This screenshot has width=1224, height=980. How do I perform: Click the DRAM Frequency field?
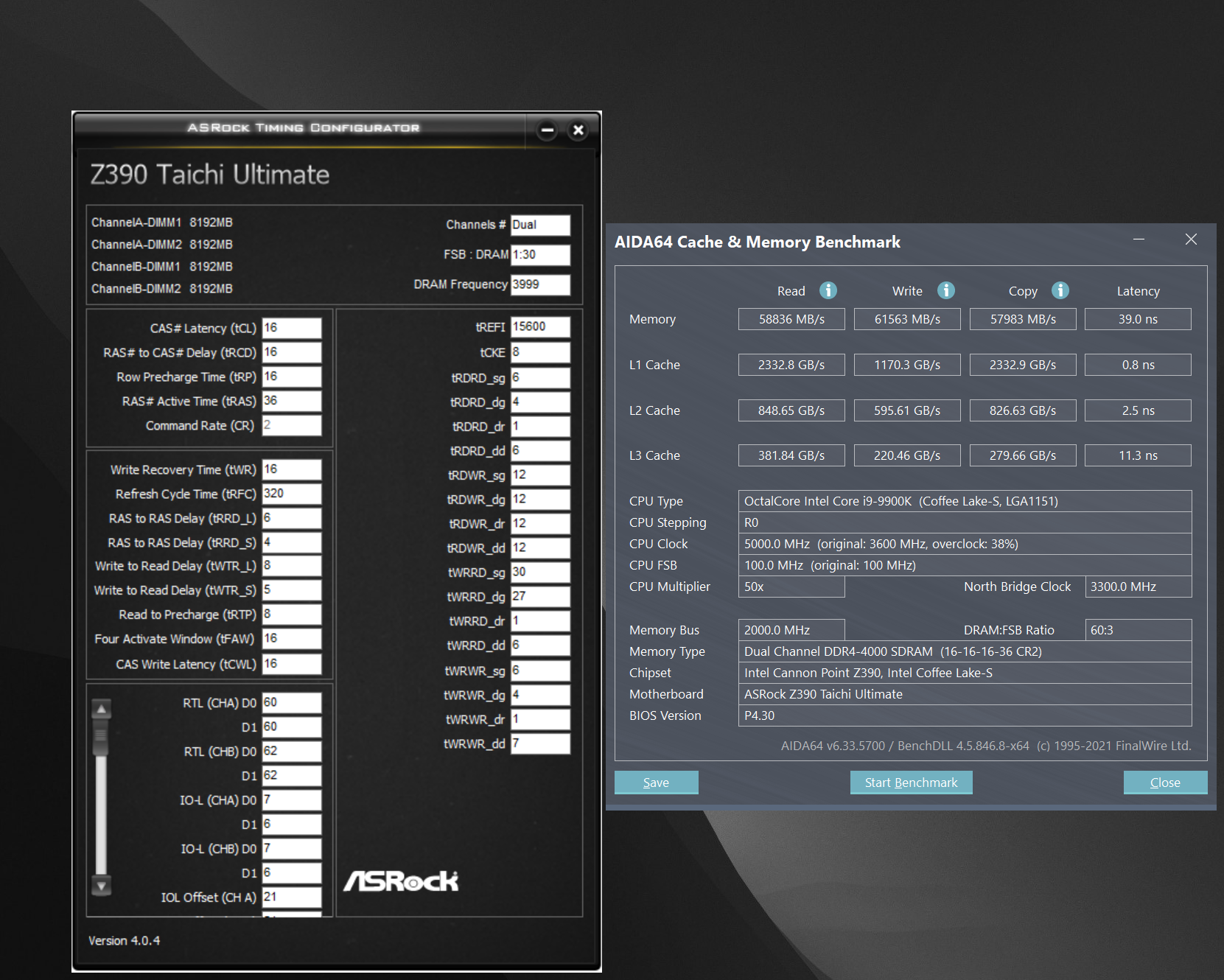point(541,284)
